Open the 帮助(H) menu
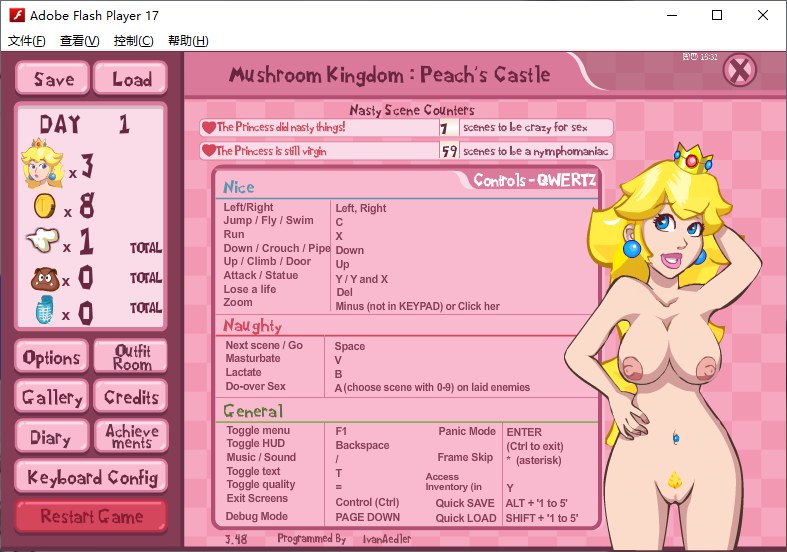 point(188,41)
